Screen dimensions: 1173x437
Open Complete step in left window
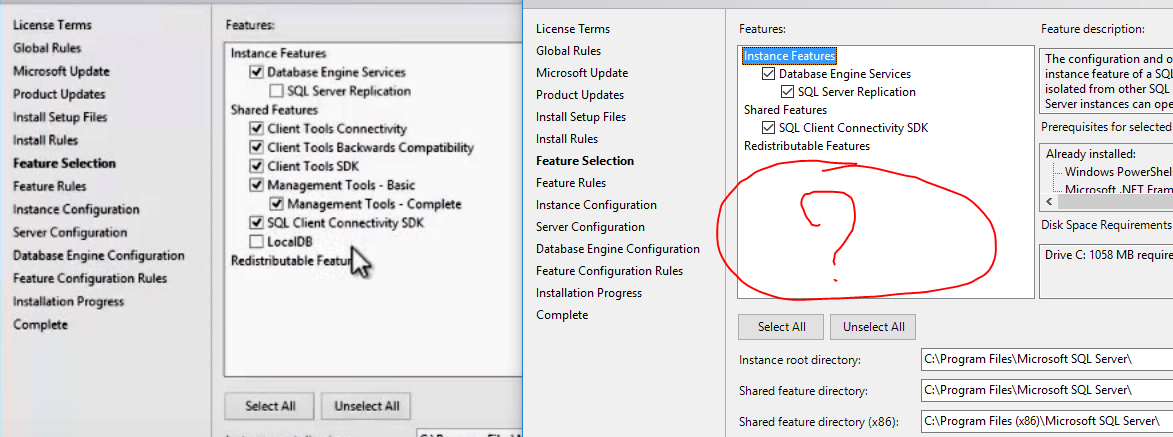(40, 325)
